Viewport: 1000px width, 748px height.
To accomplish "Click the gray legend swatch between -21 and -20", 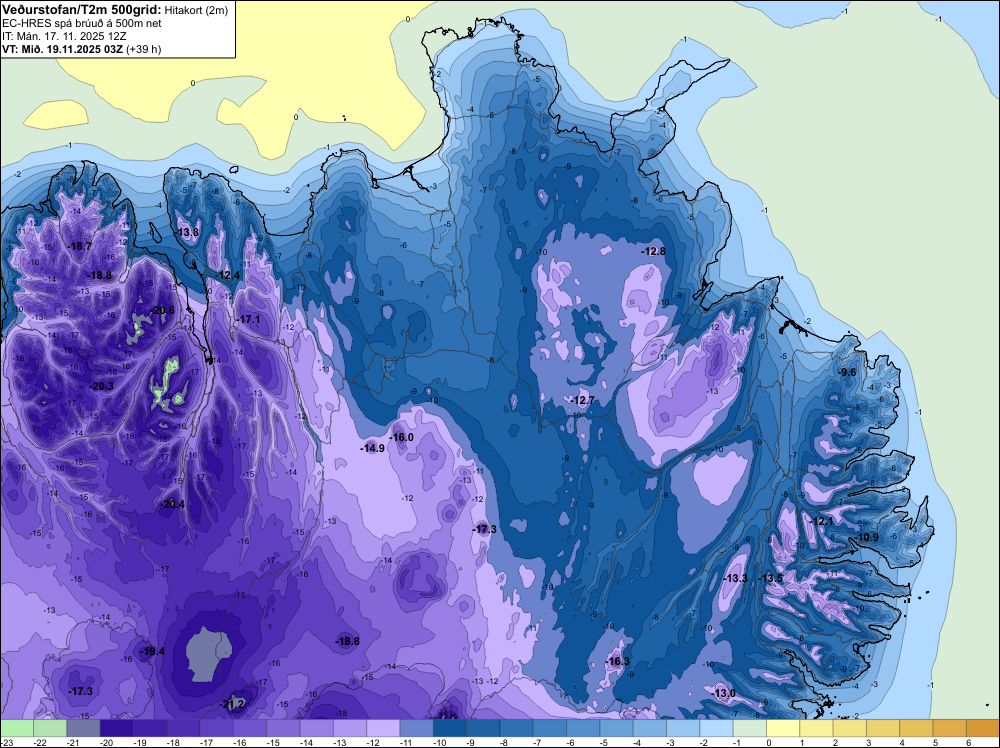I will click(x=83, y=728).
